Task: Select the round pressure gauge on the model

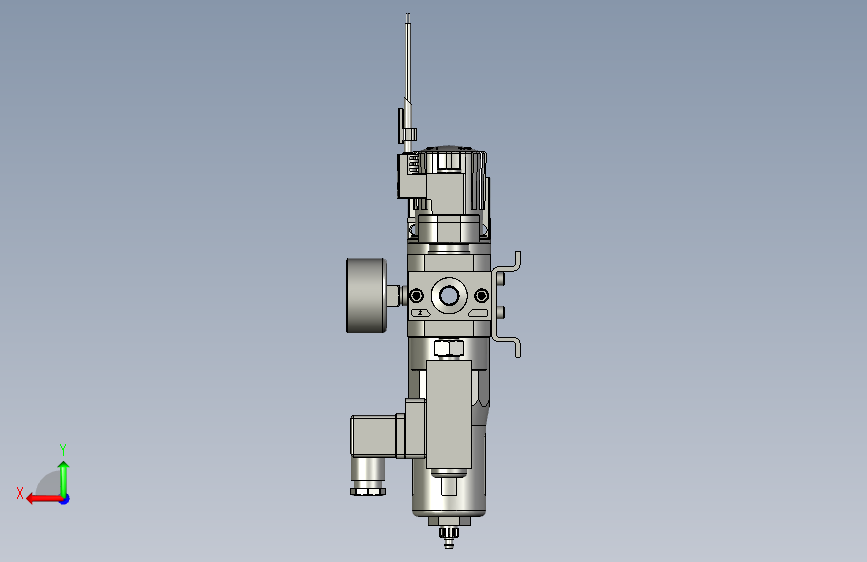Action: pyautogui.click(x=366, y=295)
